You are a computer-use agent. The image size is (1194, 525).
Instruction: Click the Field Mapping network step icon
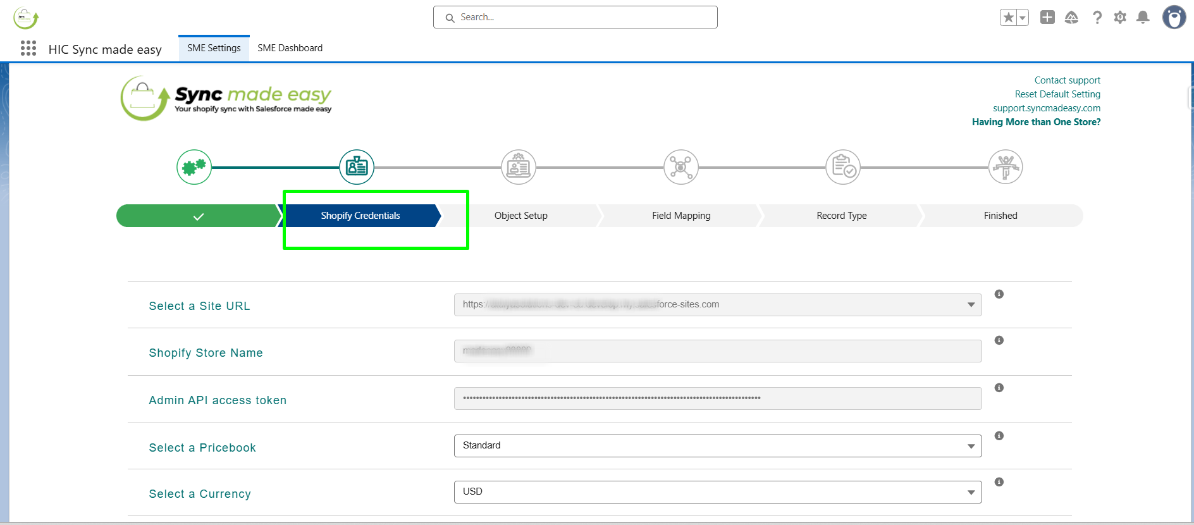click(x=681, y=166)
